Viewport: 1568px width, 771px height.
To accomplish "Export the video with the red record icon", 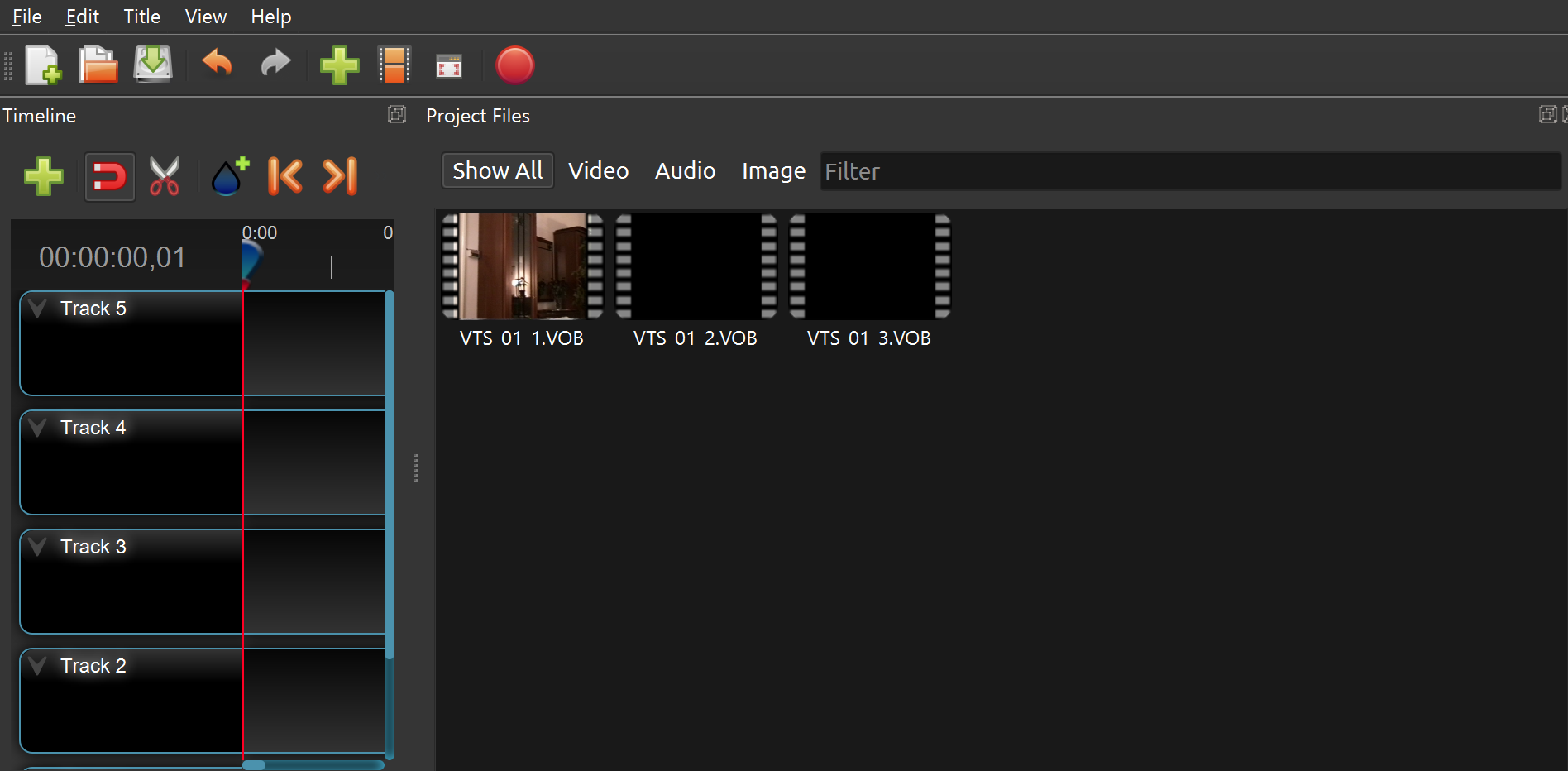I will (x=514, y=65).
